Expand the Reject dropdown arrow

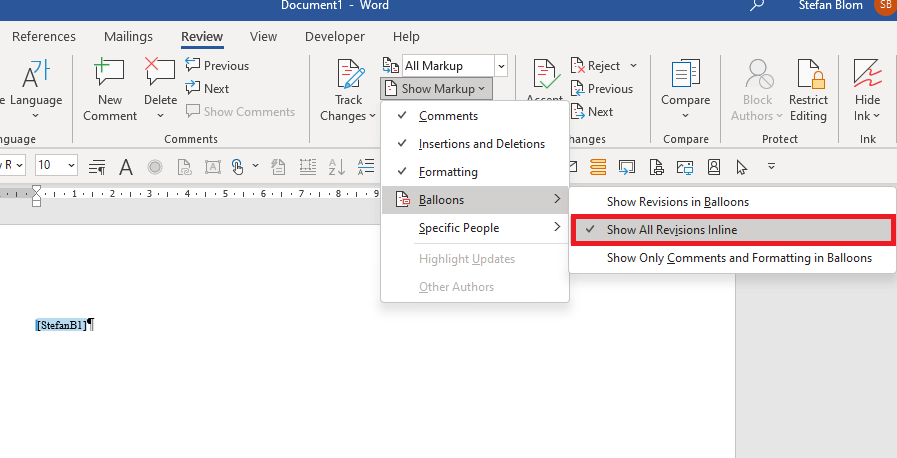(x=634, y=65)
